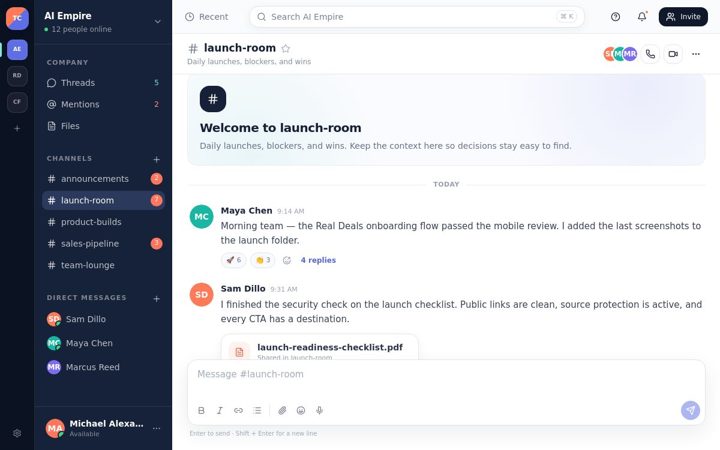The height and width of the screenshot is (450, 720).
Task: Open the 4 replies thread
Action: click(x=318, y=260)
